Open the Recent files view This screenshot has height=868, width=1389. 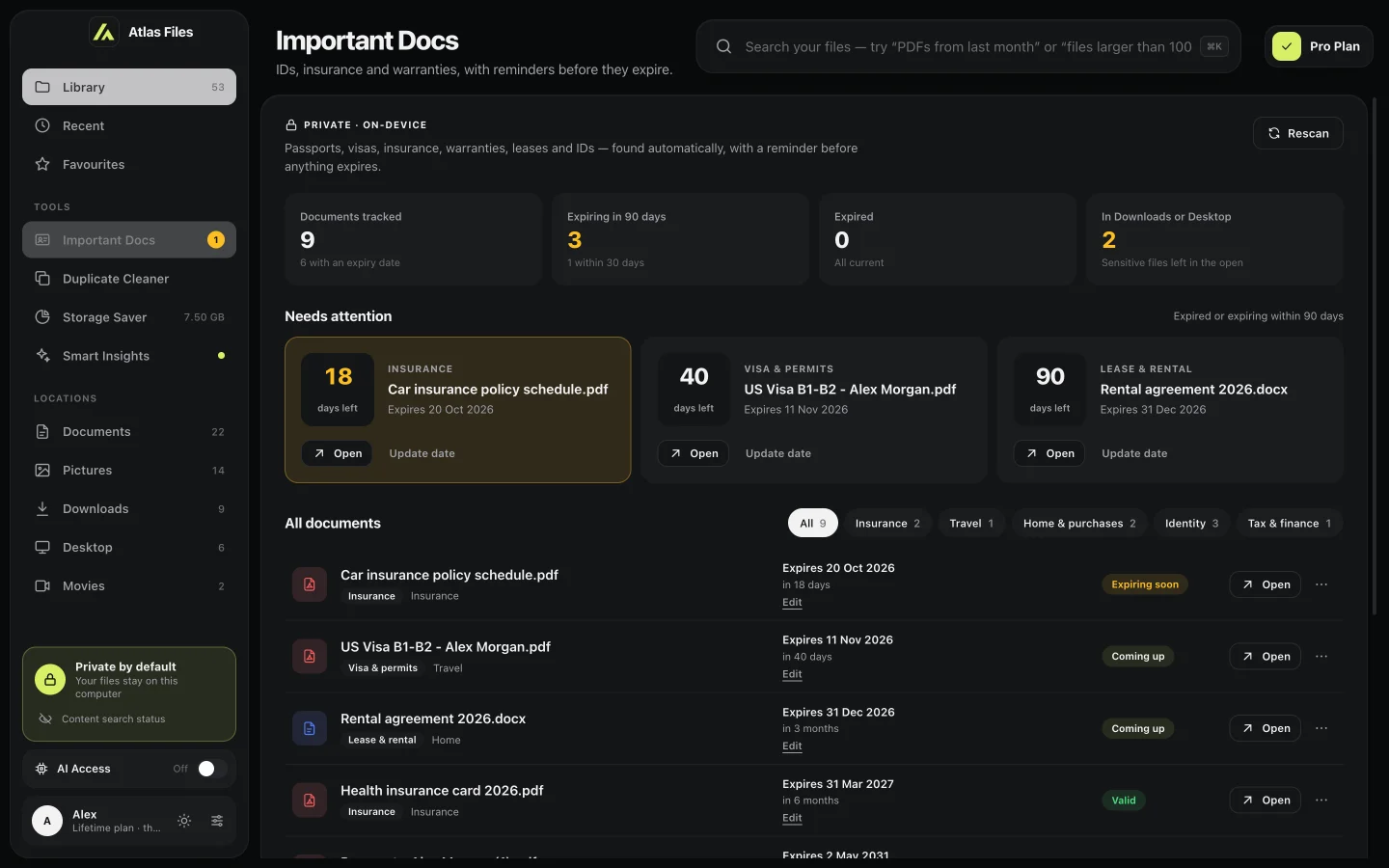129,125
